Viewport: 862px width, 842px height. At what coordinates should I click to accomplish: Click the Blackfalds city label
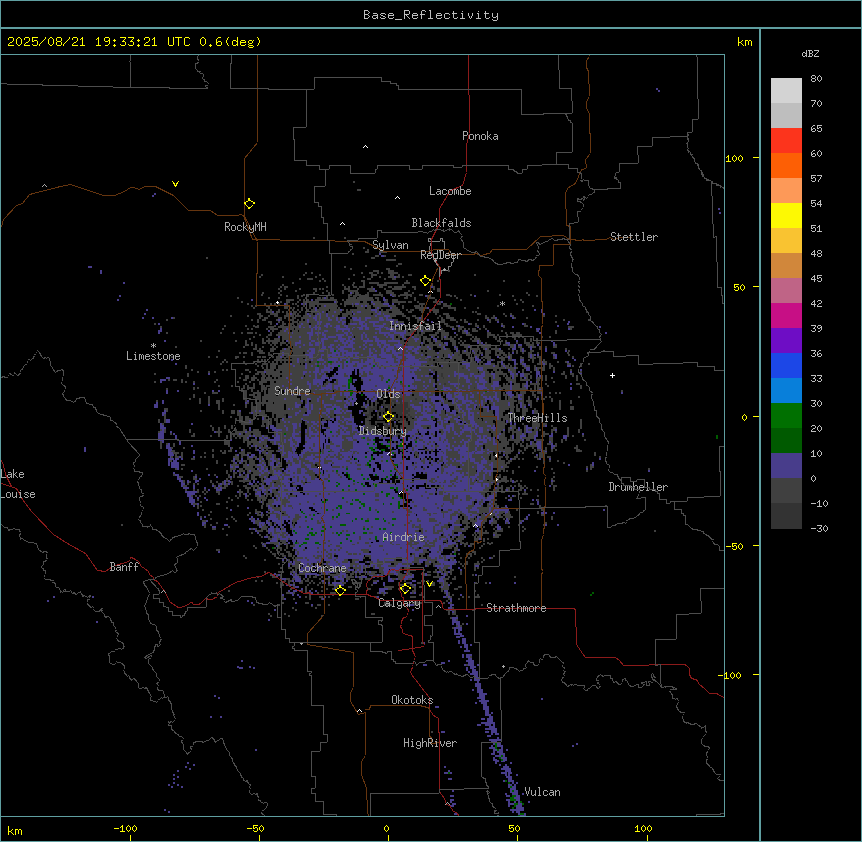coord(441,223)
